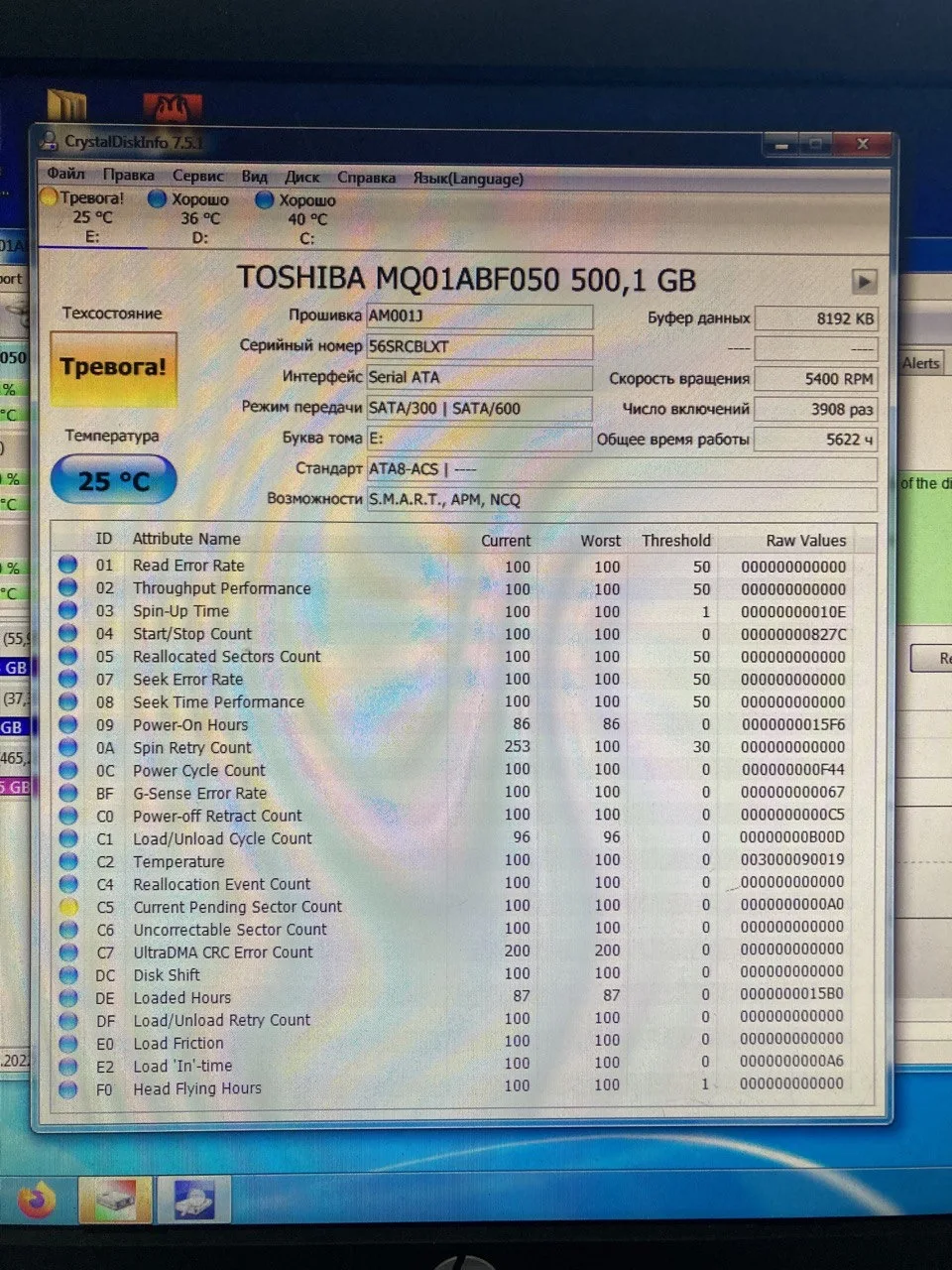Image resolution: width=952 pixels, height=1270 pixels.
Task: Click raw value 0000000000A0 of Pending Sector Count
Action: coord(793,905)
